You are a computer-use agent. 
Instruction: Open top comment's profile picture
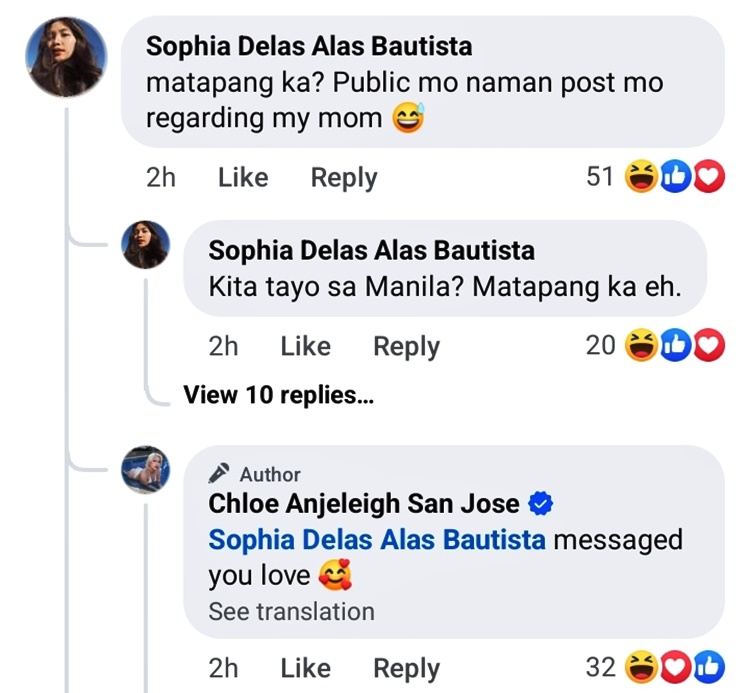(66, 56)
